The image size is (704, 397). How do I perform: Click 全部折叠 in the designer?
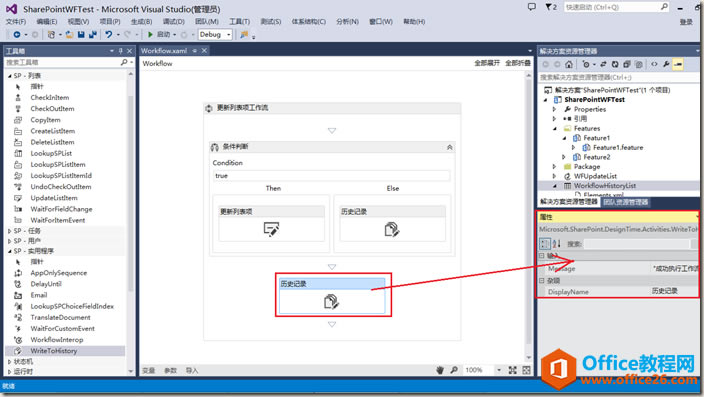click(x=518, y=63)
